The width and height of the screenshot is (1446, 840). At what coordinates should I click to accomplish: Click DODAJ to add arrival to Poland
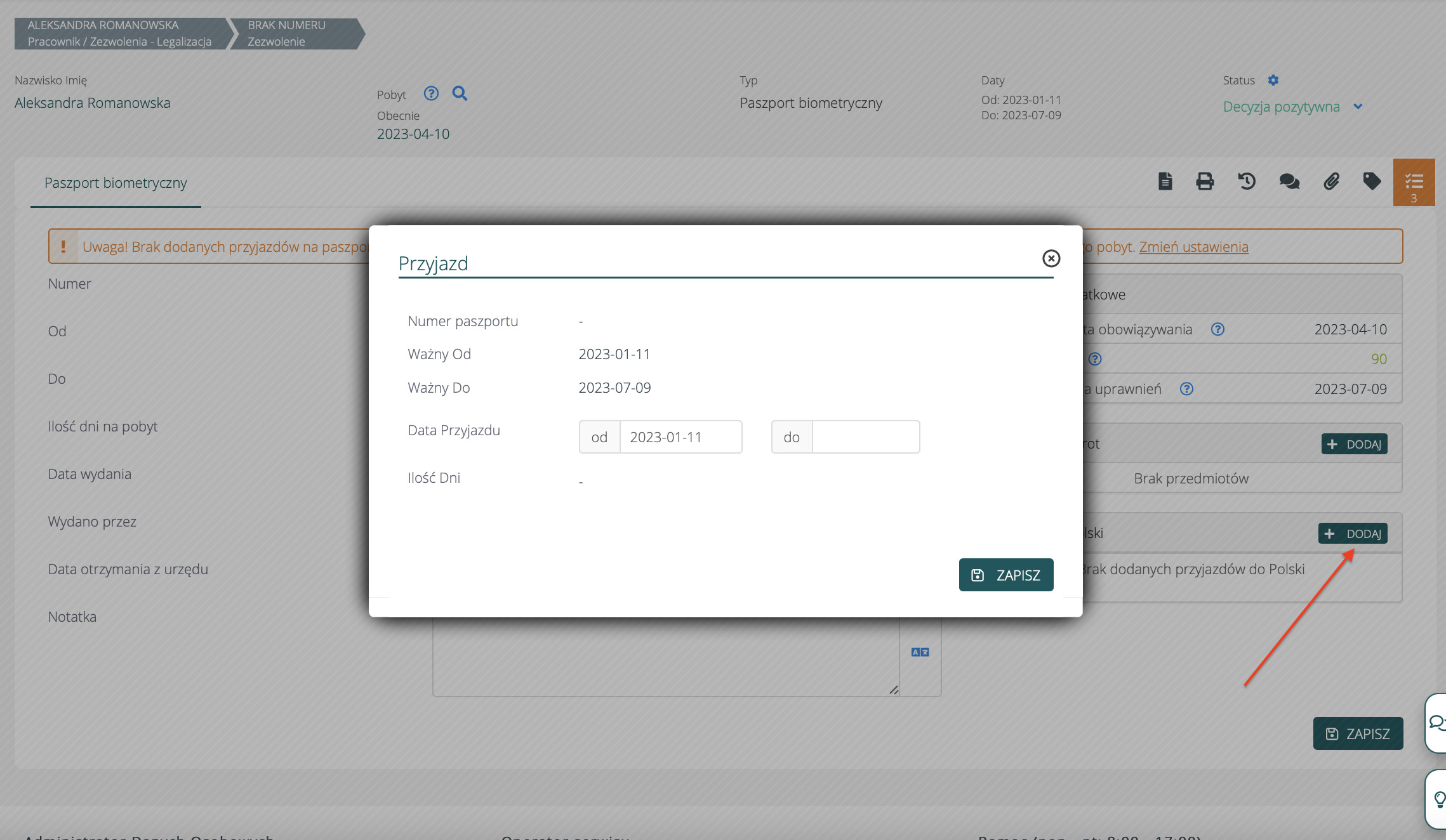[1353, 534]
